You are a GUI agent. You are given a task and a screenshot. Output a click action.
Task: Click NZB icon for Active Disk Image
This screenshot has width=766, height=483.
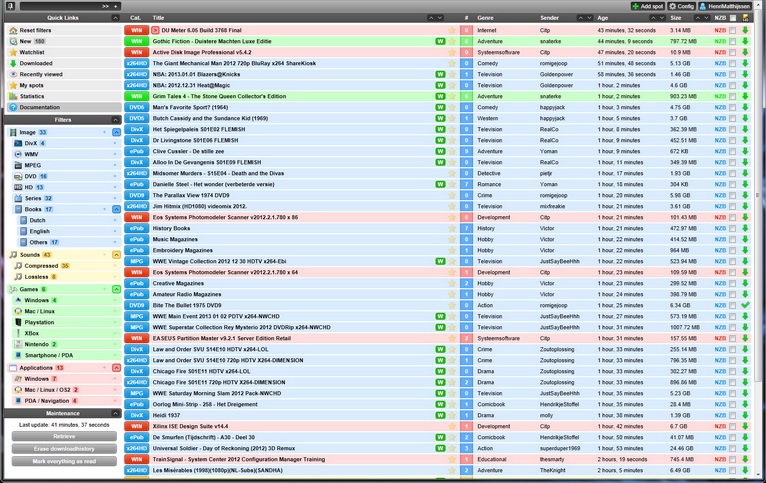click(x=720, y=52)
